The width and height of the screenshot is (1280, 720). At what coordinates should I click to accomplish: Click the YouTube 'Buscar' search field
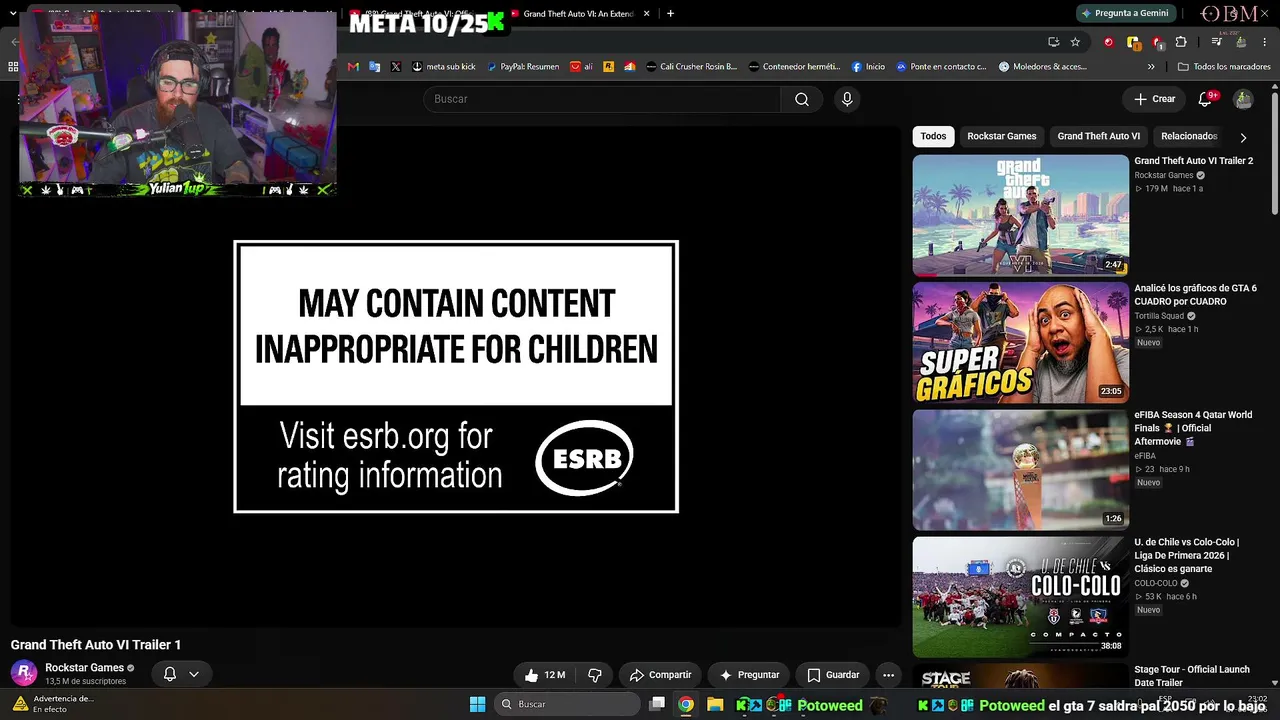coord(602,99)
